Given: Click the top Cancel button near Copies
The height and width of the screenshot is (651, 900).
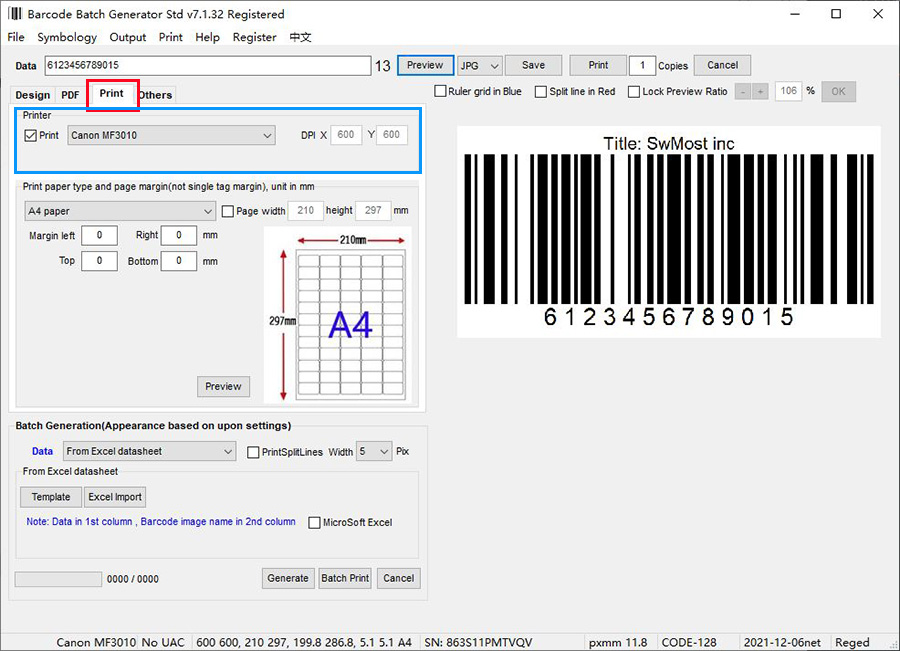Looking at the screenshot, I should click(722, 65).
